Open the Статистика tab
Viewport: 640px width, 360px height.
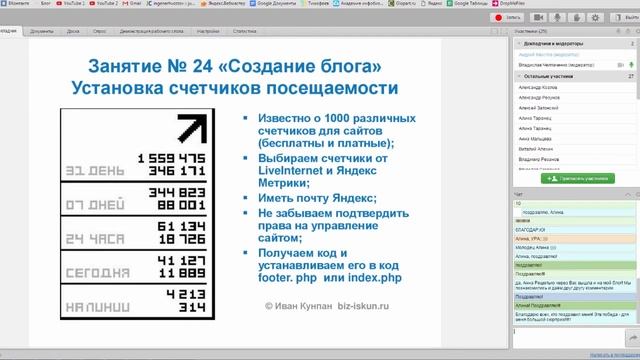244,31
